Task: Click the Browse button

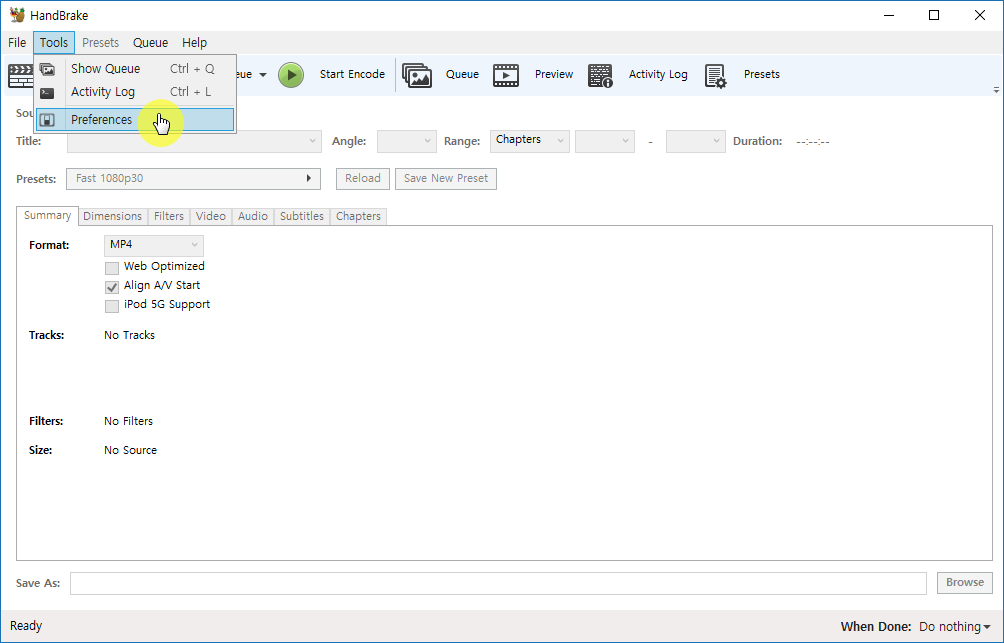Action: 965,583
